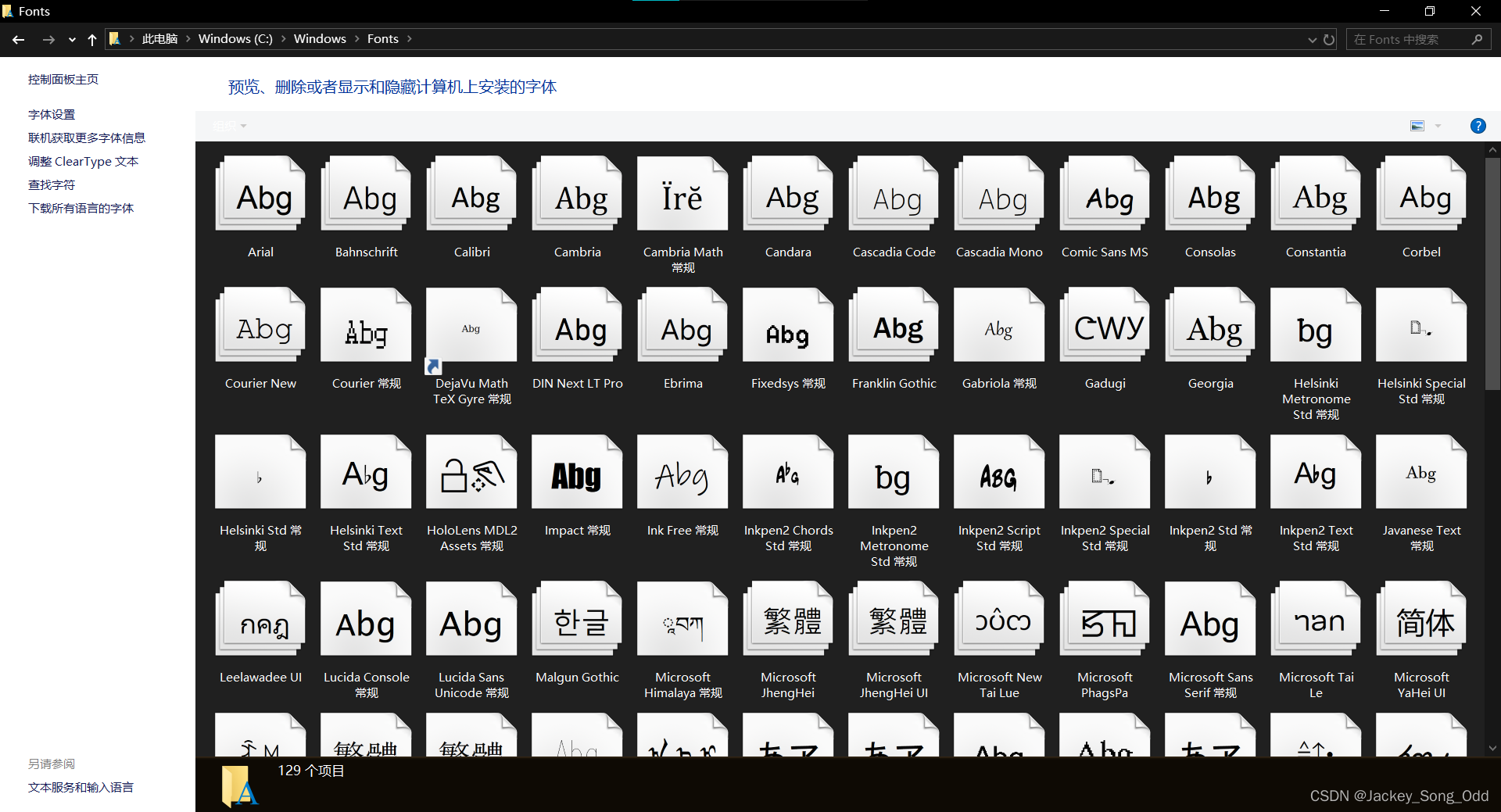The height and width of the screenshot is (812, 1501).
Task: Select the Leelawadee UI font
Action: click(260, 618)
